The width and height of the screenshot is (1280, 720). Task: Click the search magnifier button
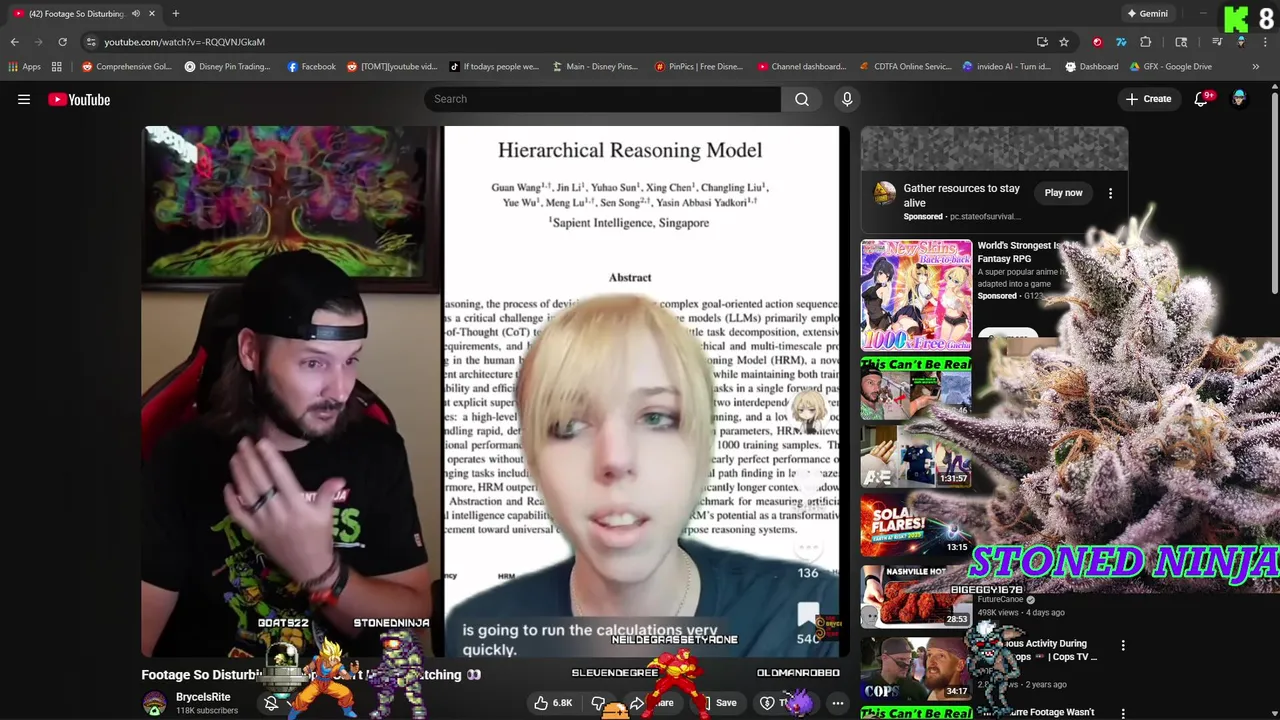[x=802, y=99]
